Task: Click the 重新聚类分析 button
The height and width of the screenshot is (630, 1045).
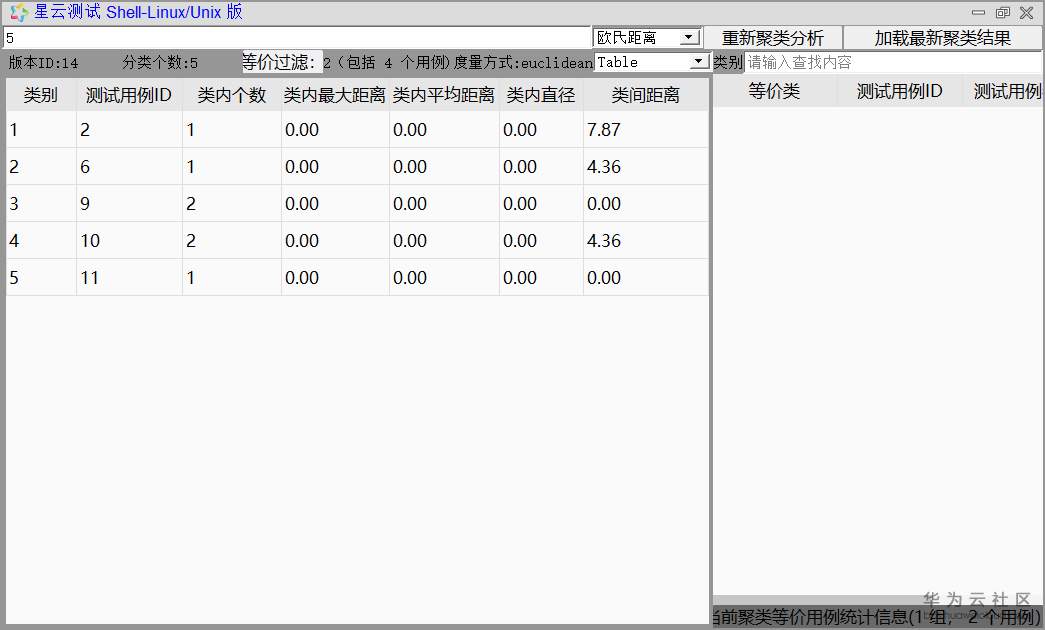Action: pyautogui.click(x=772, y=38)
